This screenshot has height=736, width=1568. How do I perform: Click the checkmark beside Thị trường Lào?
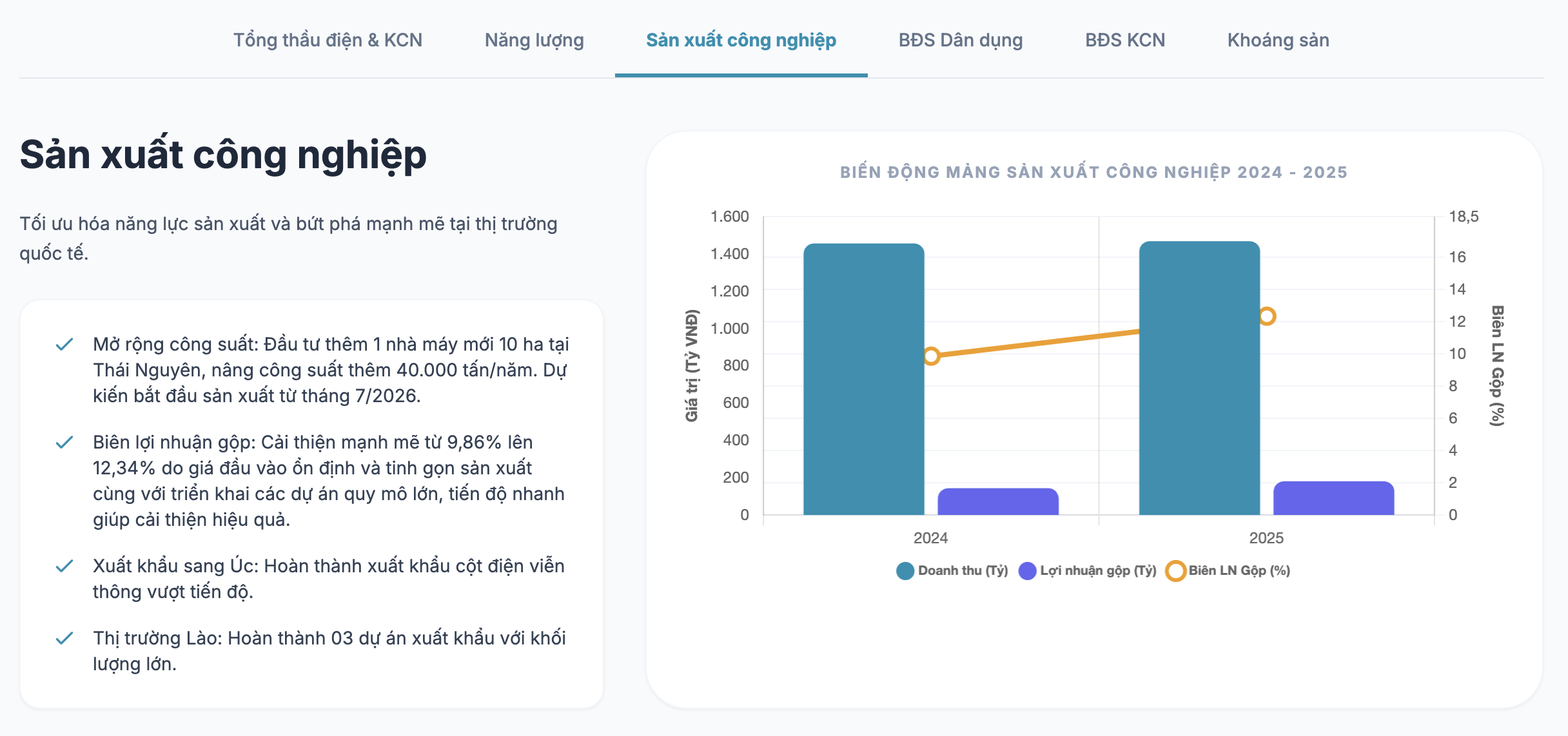click(x=64, y=639)
